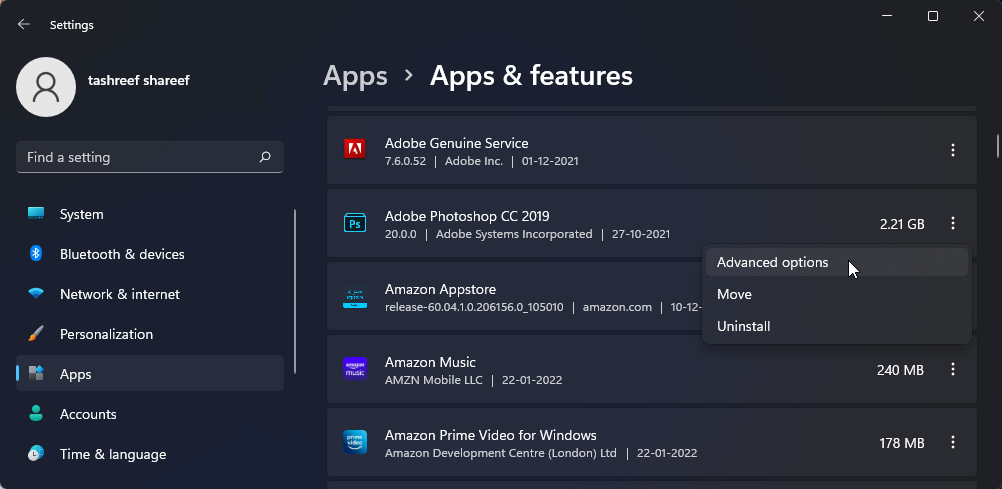Click Adobe Systems Incorporated publisher text
1002x489 pixels.
pyautogui.click(x=514, y=235)
